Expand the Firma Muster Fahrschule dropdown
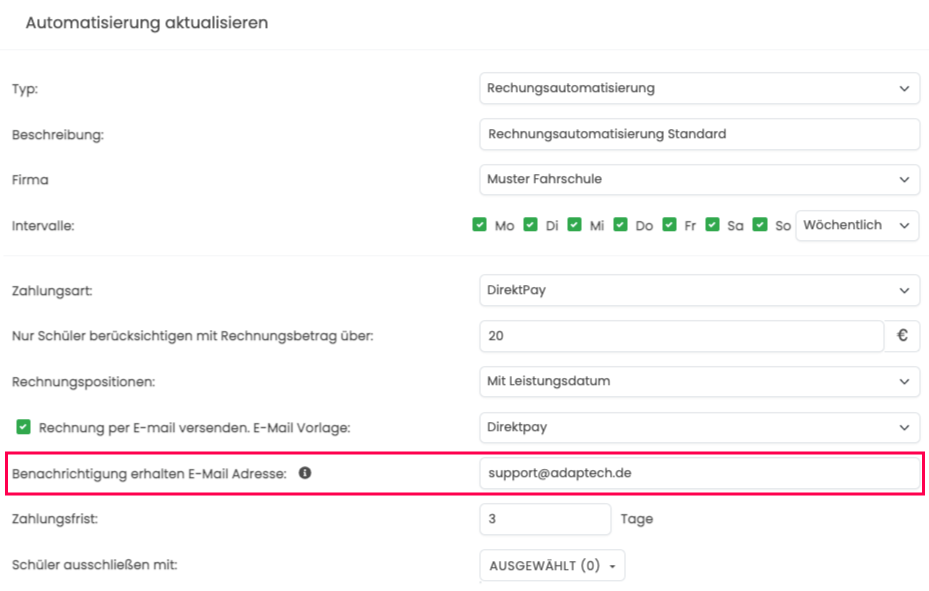Screen dimensions: 929x591 (x=699, y=179)
